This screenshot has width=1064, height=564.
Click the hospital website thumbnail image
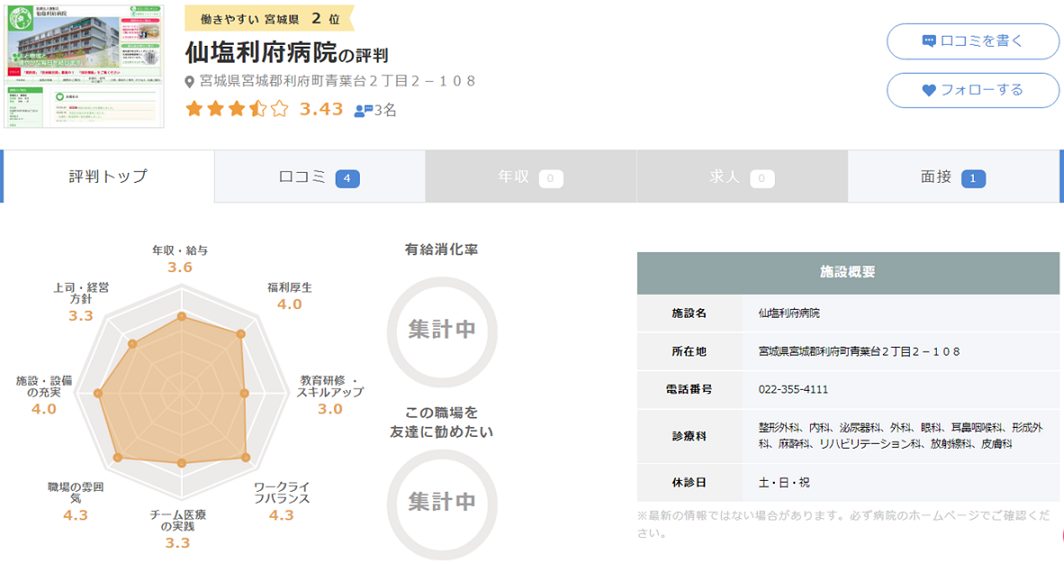[85, 66]
